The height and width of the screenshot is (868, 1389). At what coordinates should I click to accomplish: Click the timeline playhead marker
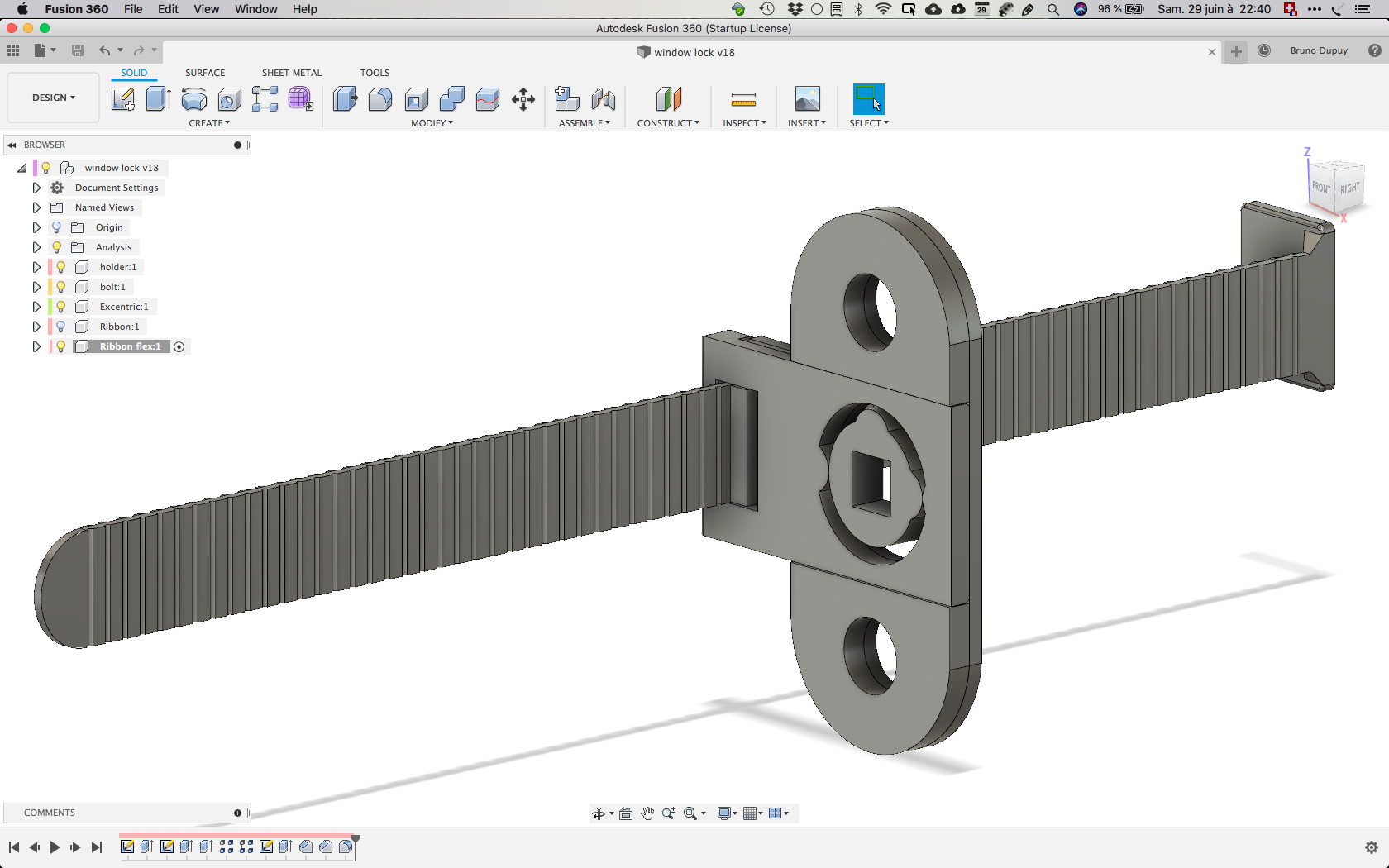[x=356, y=844]
